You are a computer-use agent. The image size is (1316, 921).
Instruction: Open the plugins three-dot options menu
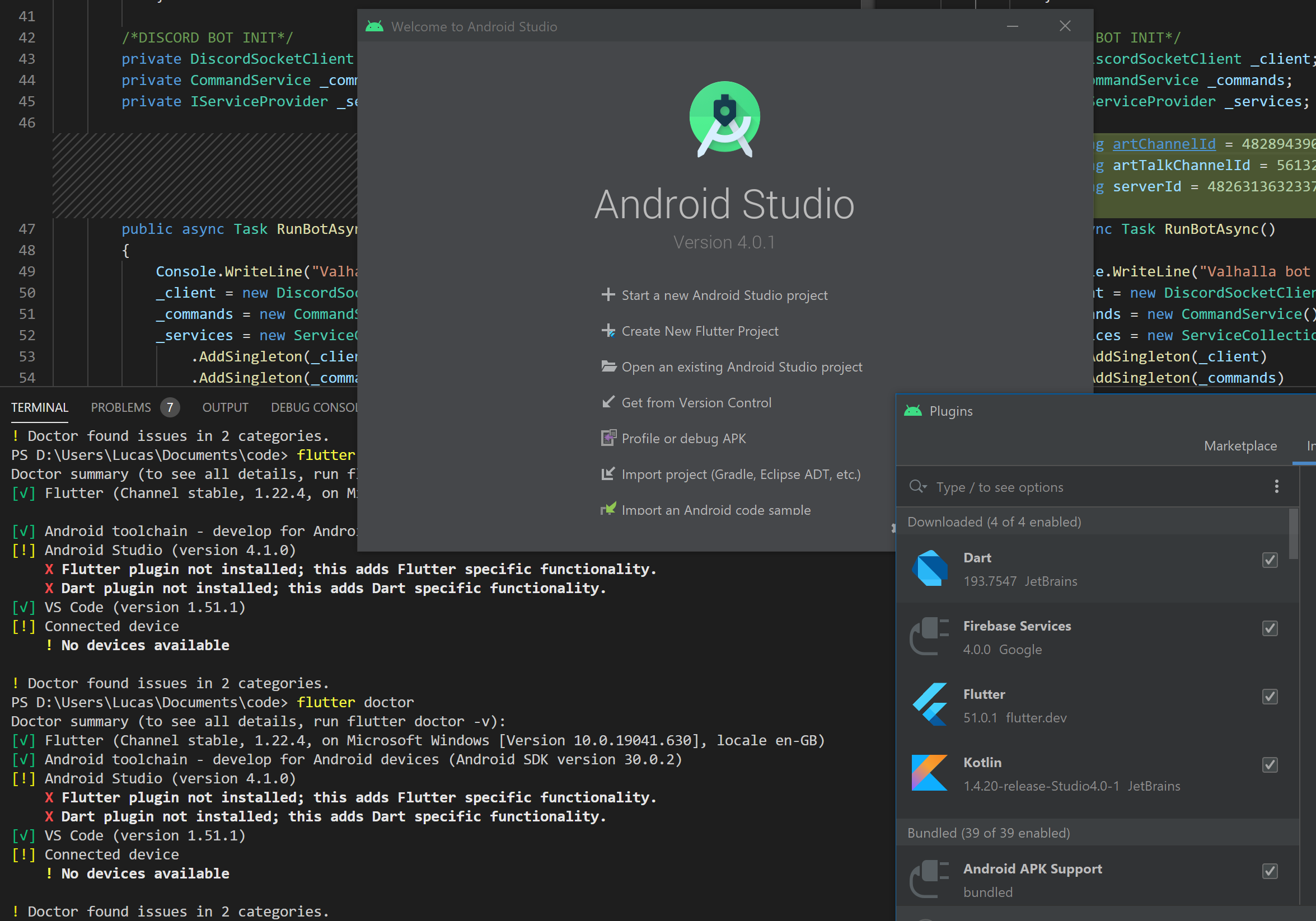tap(1276, 487)
